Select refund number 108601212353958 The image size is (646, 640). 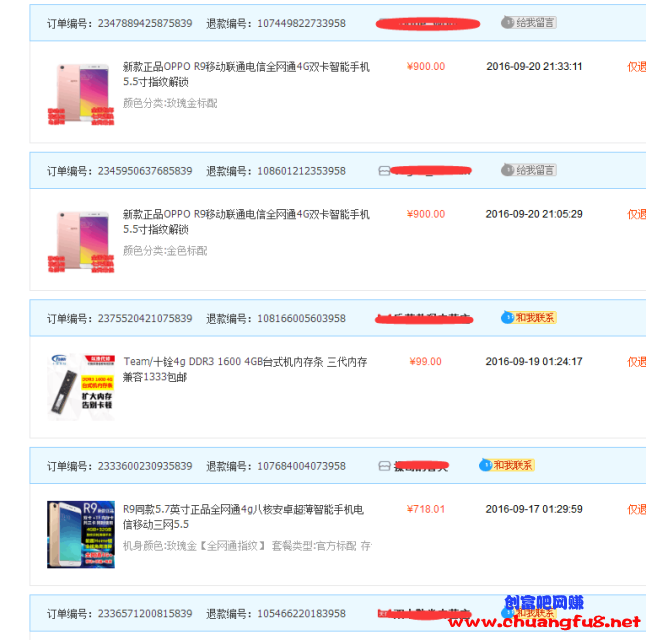[x=301, y=171]
